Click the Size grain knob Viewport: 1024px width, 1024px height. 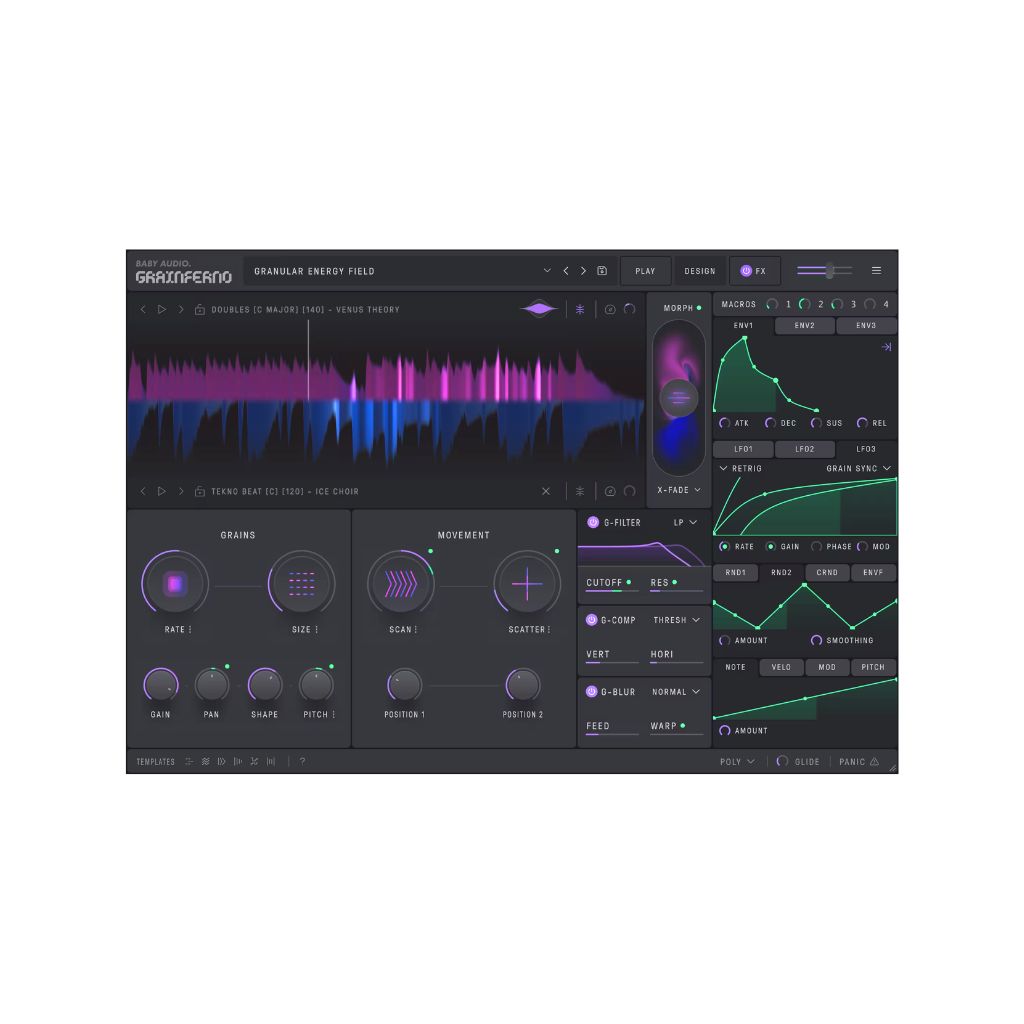click(302, 583)
